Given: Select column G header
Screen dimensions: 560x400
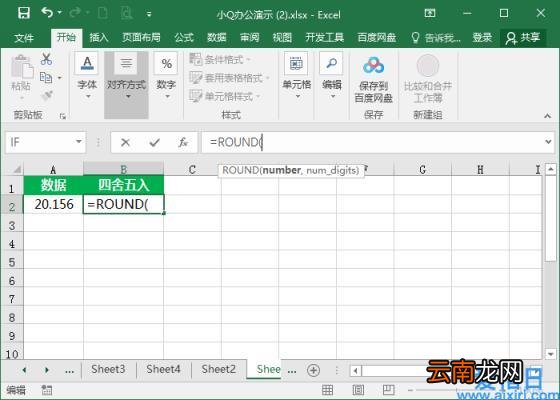Looking at the screenshot, I should tap(422, 169).
